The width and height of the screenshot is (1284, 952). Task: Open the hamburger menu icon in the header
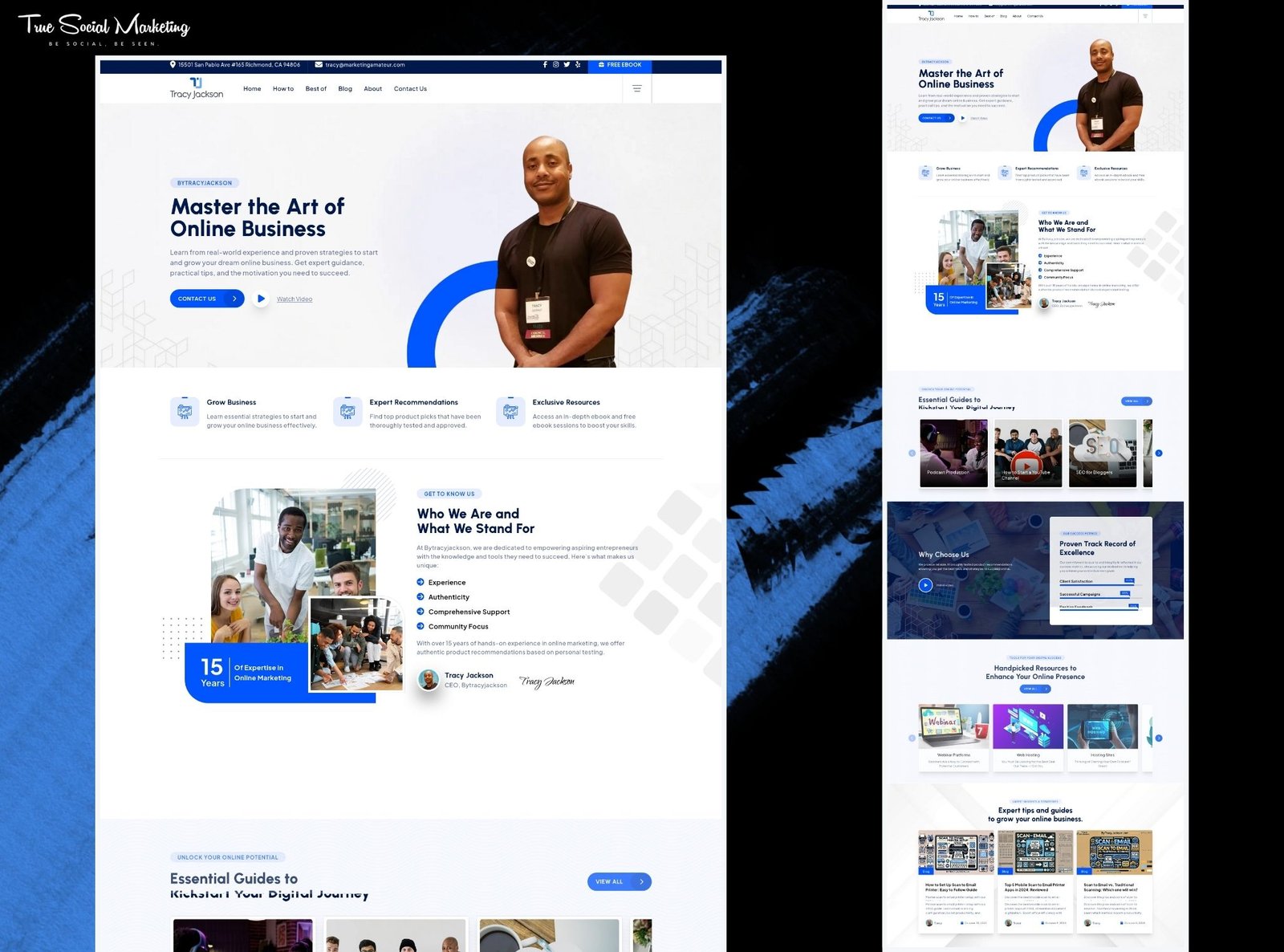pos(637,89)
